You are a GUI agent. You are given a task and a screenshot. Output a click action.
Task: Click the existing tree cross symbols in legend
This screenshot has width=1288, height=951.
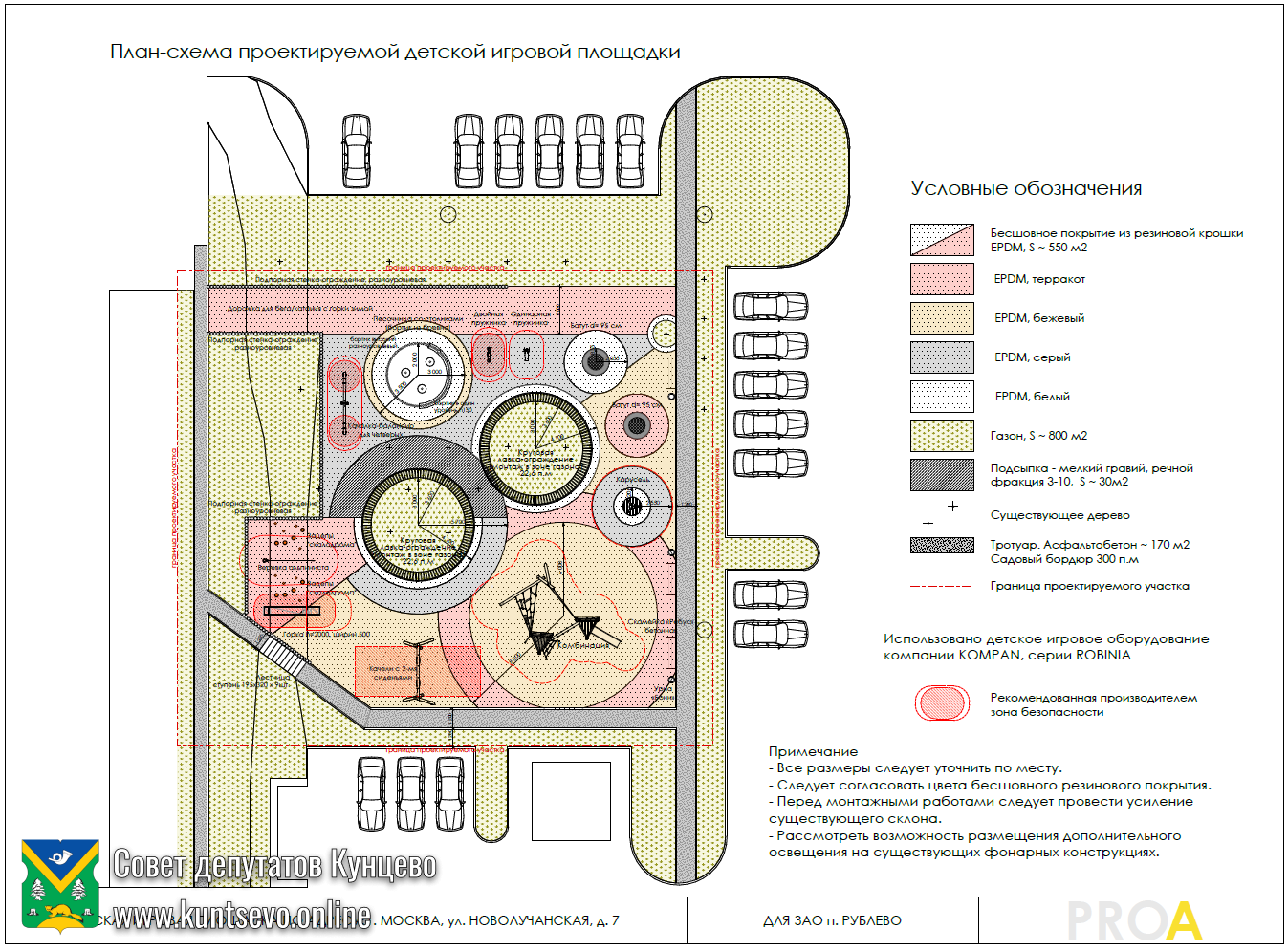[940, 514]
